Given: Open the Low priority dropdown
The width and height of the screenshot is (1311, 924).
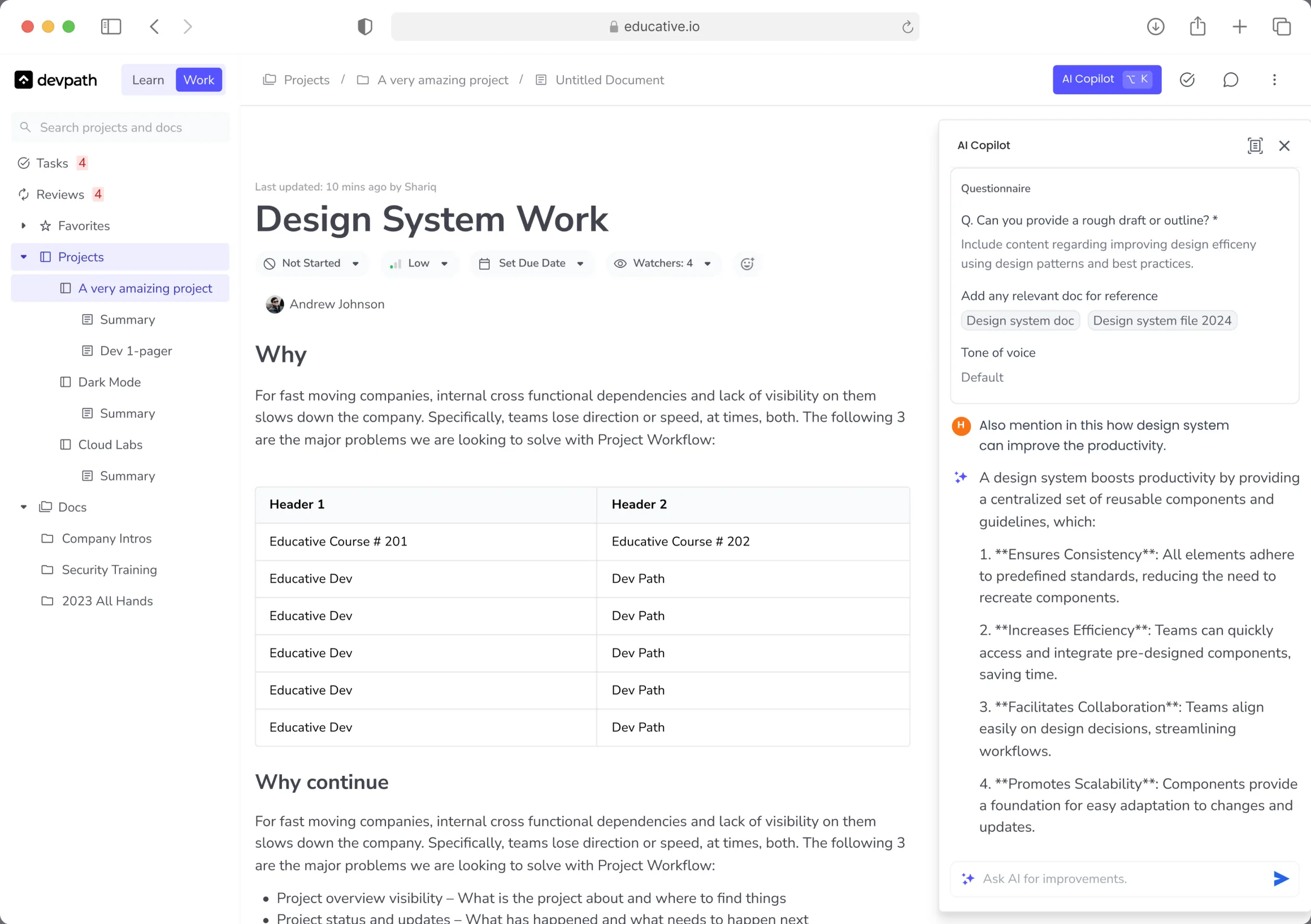Looking at the screenshot, I should coord(419,263).
